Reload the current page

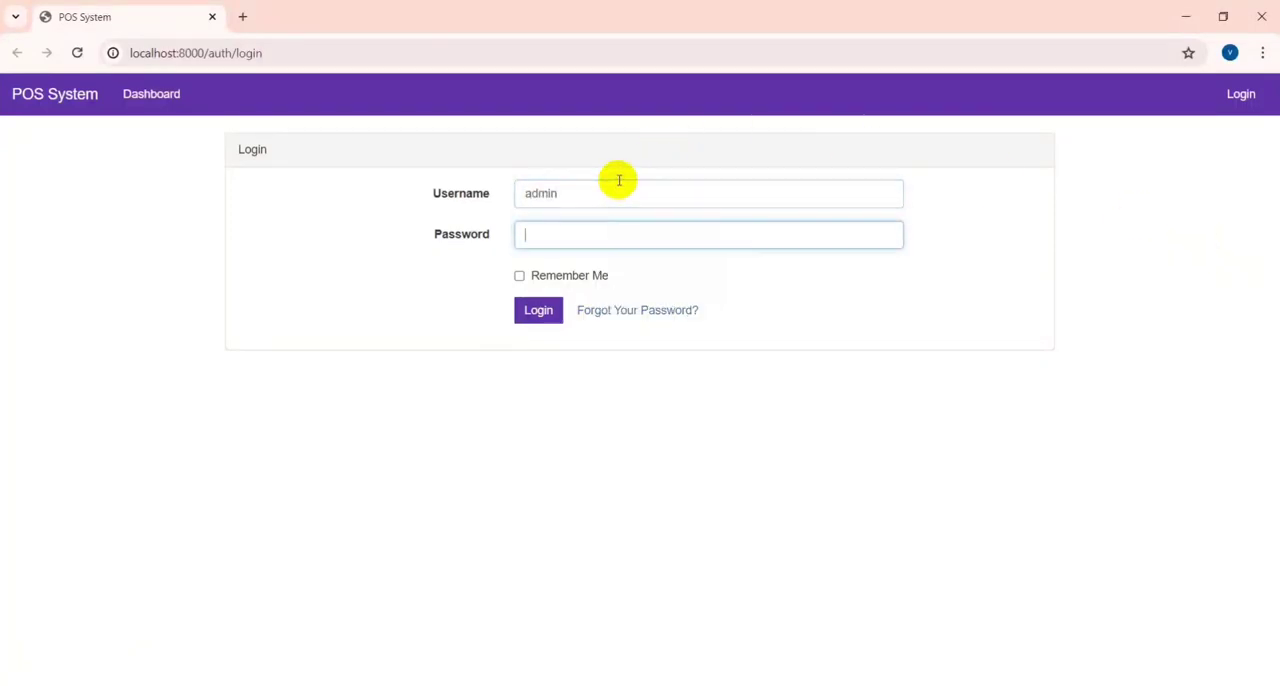(77, 53)
